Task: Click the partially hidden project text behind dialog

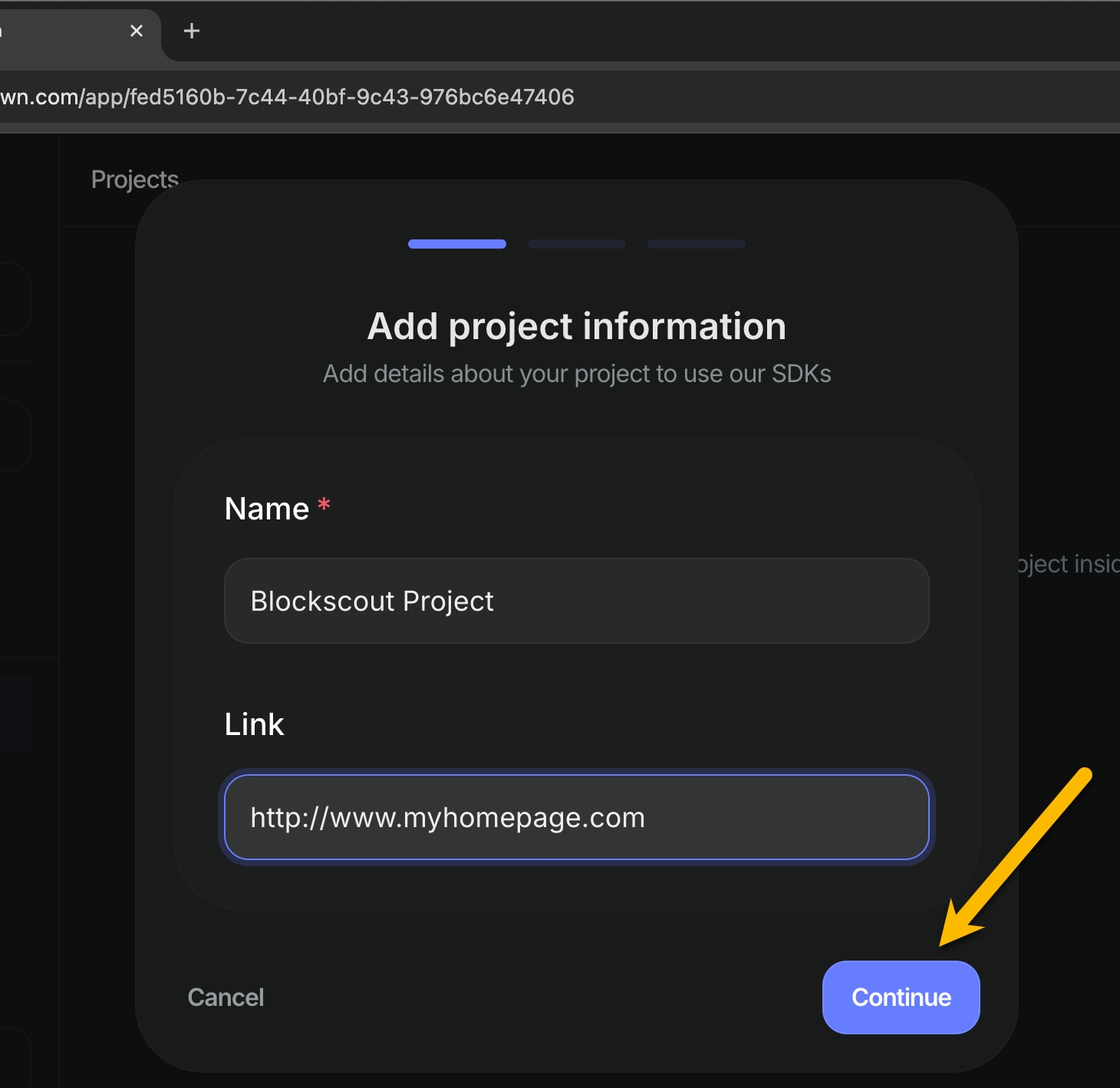Action: 1069,564
